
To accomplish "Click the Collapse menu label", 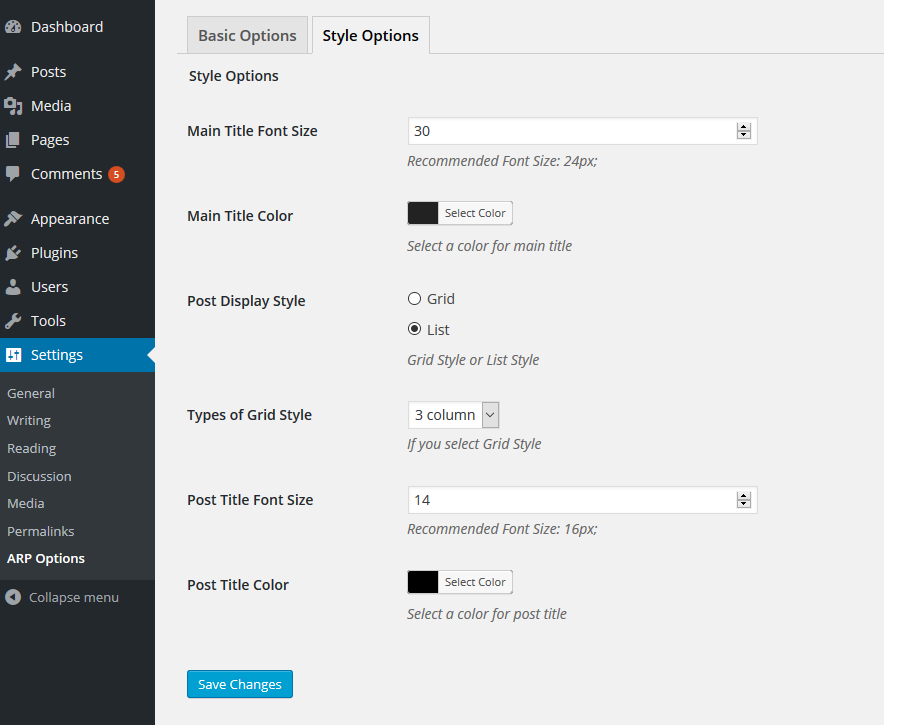I will coord(74,598).
